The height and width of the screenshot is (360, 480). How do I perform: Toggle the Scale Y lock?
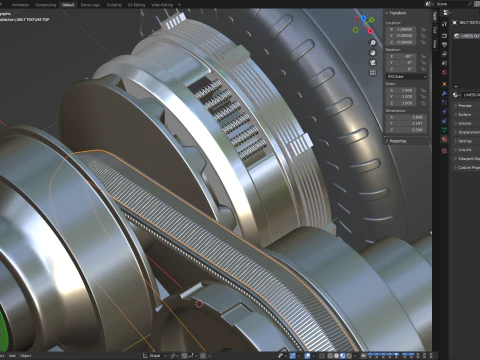pyautogui.click(x=423, y=97)
